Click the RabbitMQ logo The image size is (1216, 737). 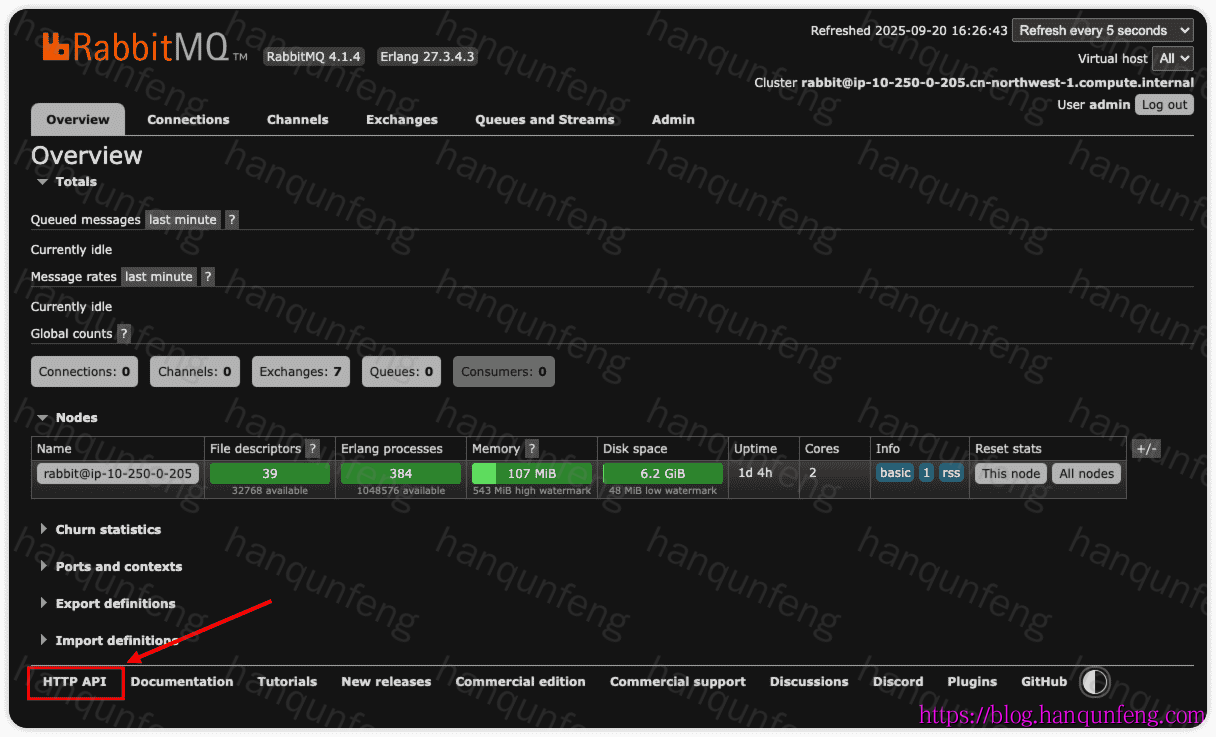145,46
